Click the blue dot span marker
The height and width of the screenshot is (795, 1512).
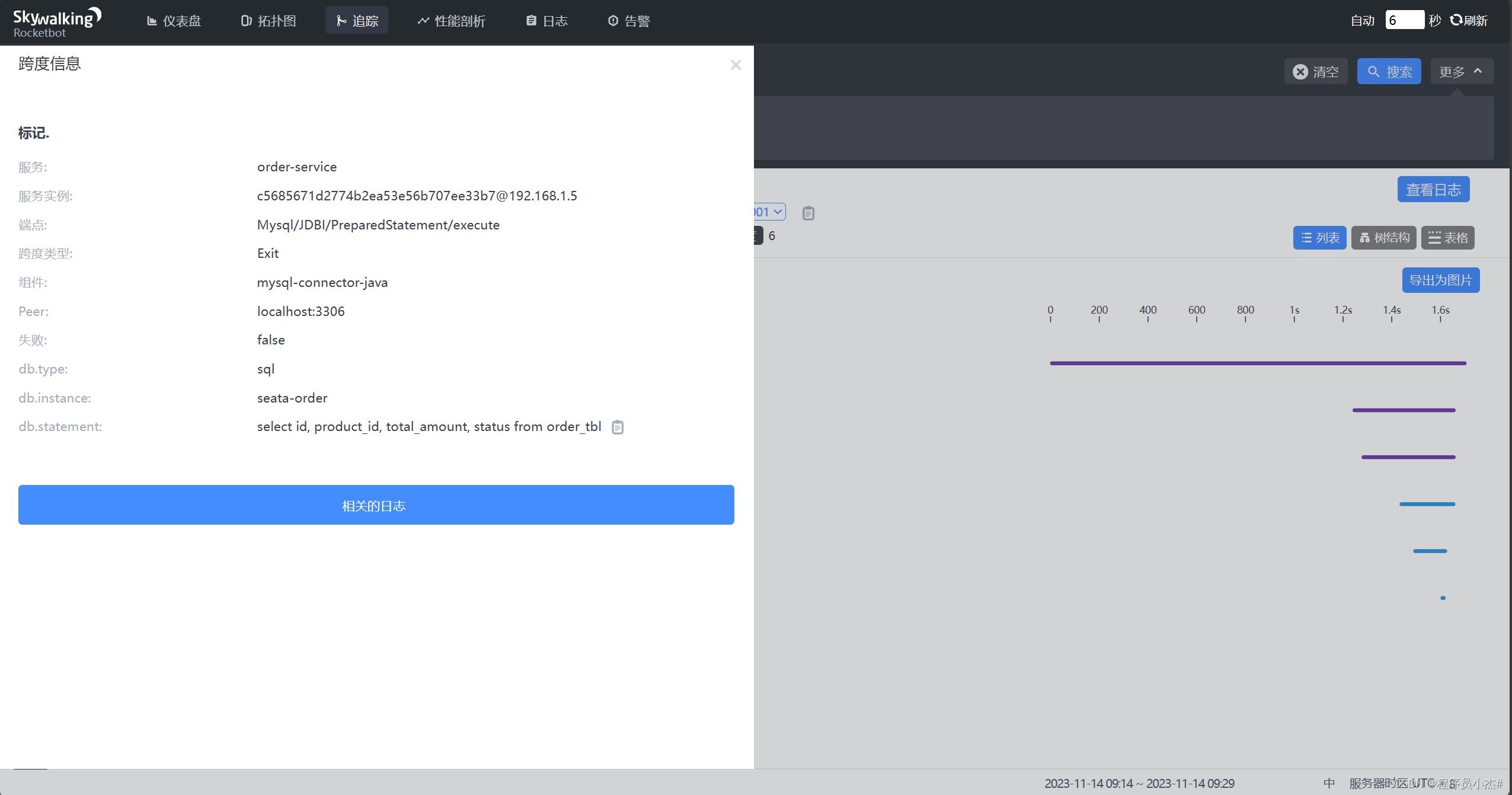click(1443, 598)
